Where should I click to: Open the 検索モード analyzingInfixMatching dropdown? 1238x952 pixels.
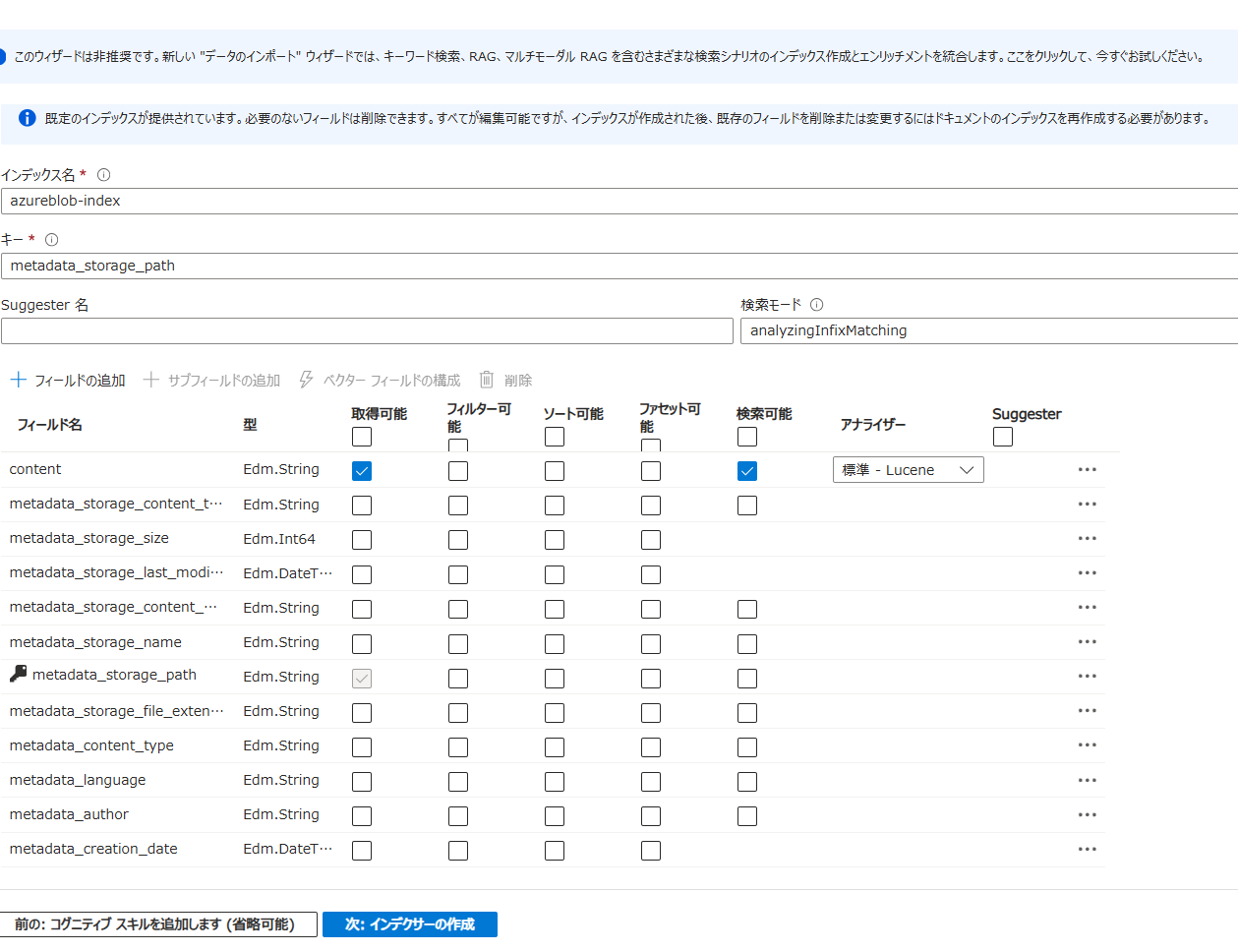coord(988,330)
